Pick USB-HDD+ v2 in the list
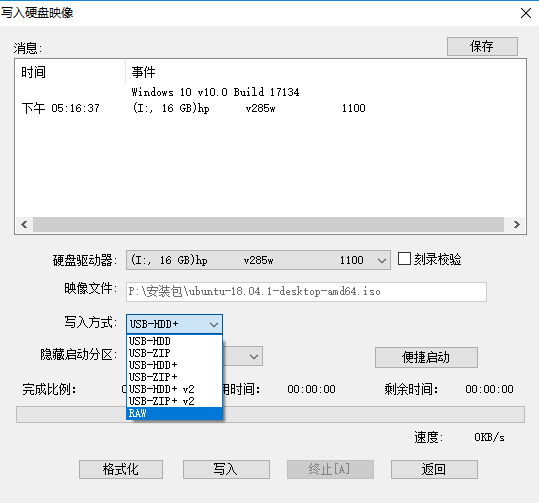539x503 pixels. point(174,389)
